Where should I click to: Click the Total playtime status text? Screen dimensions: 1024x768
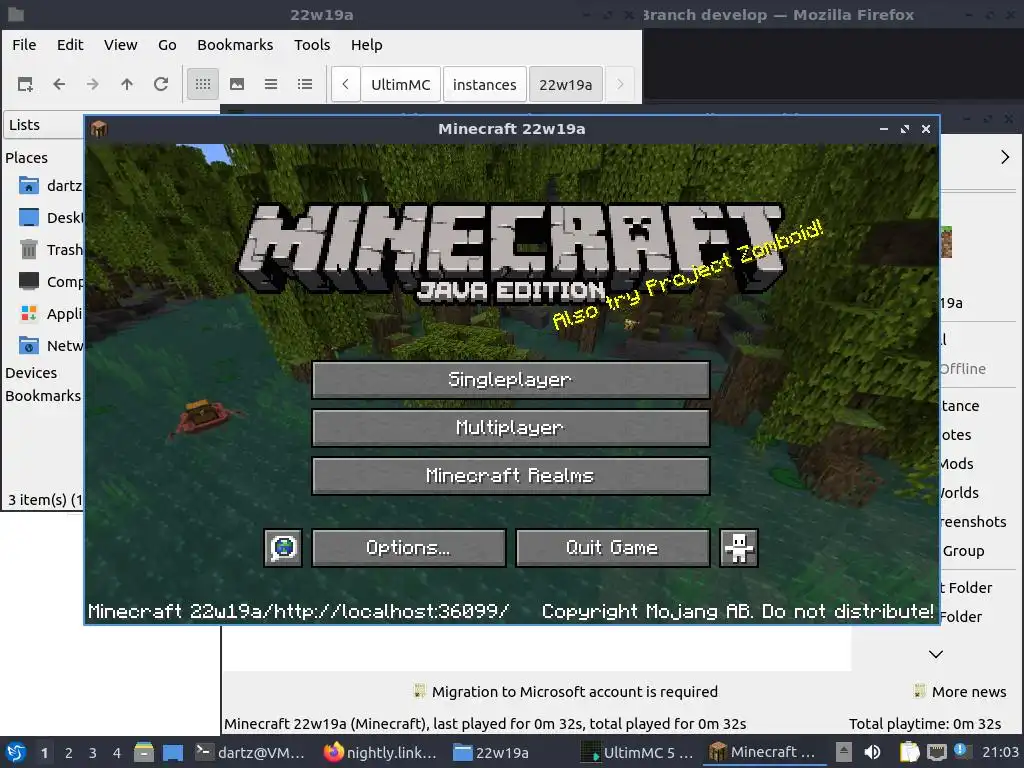[925, 724]
